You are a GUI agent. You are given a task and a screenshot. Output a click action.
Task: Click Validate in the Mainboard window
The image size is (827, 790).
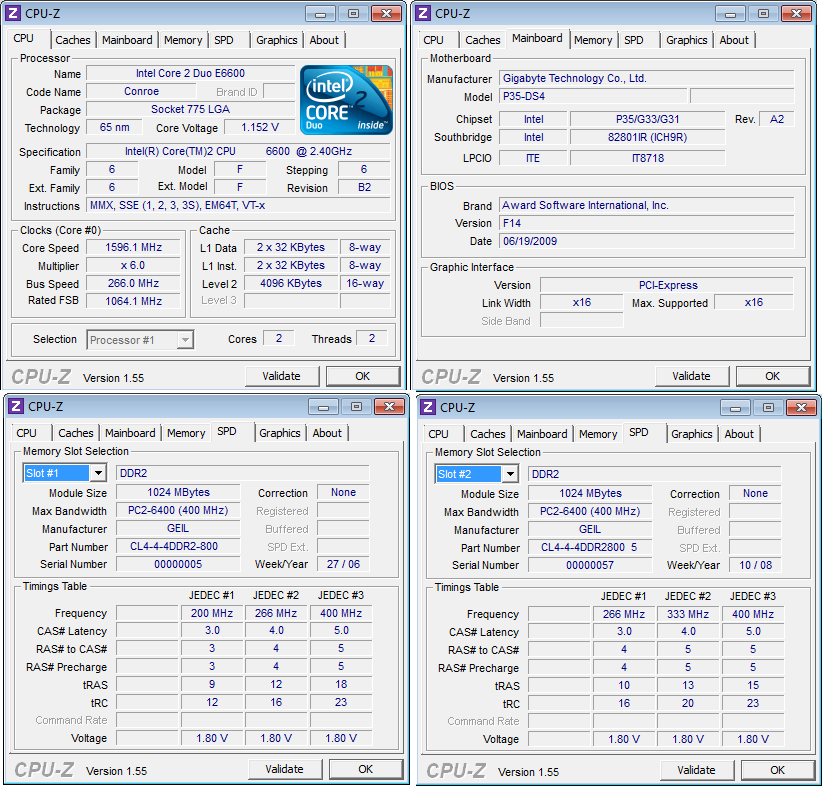click(691, 376)
